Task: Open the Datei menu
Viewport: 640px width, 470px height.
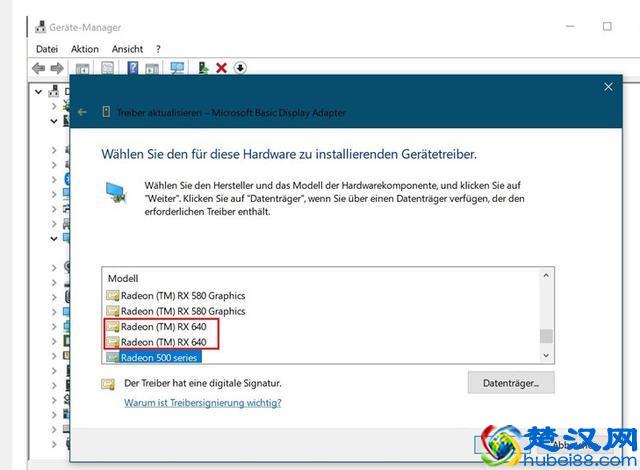Action: click(47, 49)
